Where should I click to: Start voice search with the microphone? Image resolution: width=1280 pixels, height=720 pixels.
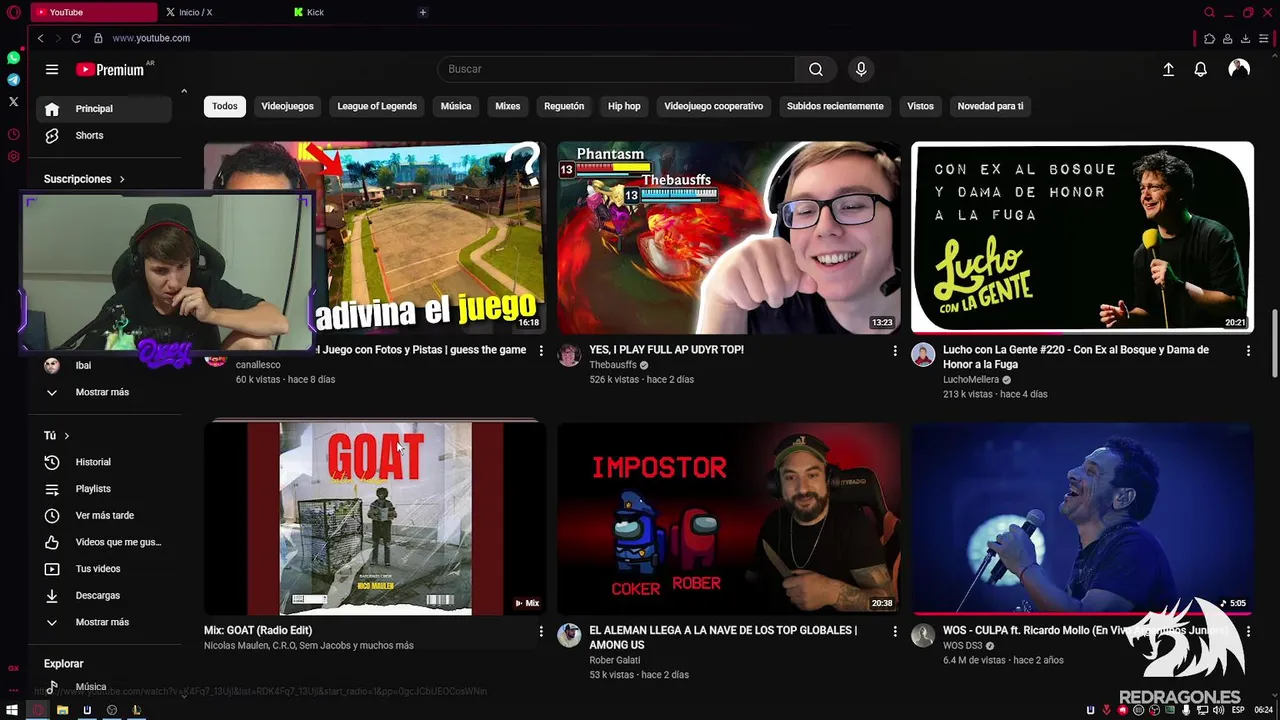[x=861, y=69]
